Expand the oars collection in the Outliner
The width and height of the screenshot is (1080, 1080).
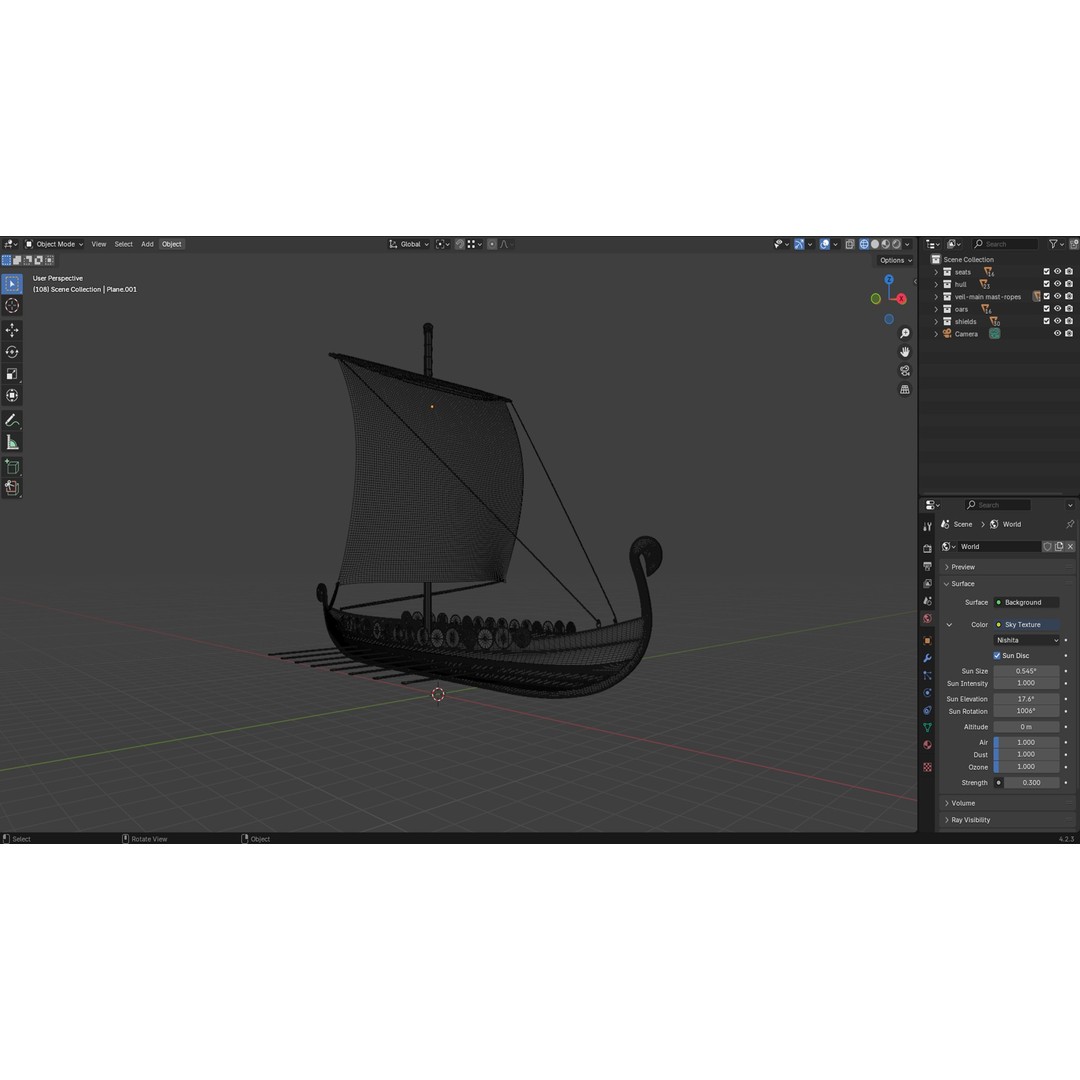click(936, 309)
